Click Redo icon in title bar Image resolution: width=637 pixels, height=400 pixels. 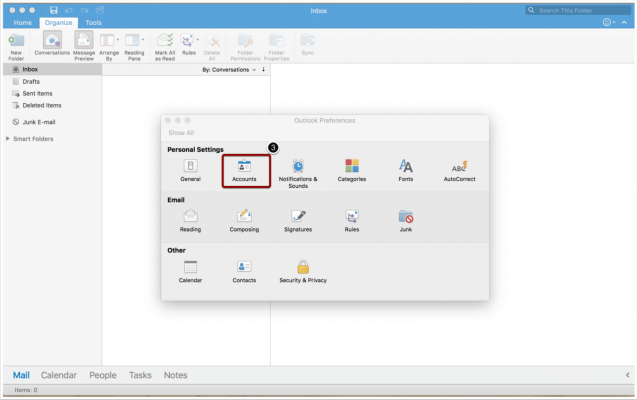point(84,10)
